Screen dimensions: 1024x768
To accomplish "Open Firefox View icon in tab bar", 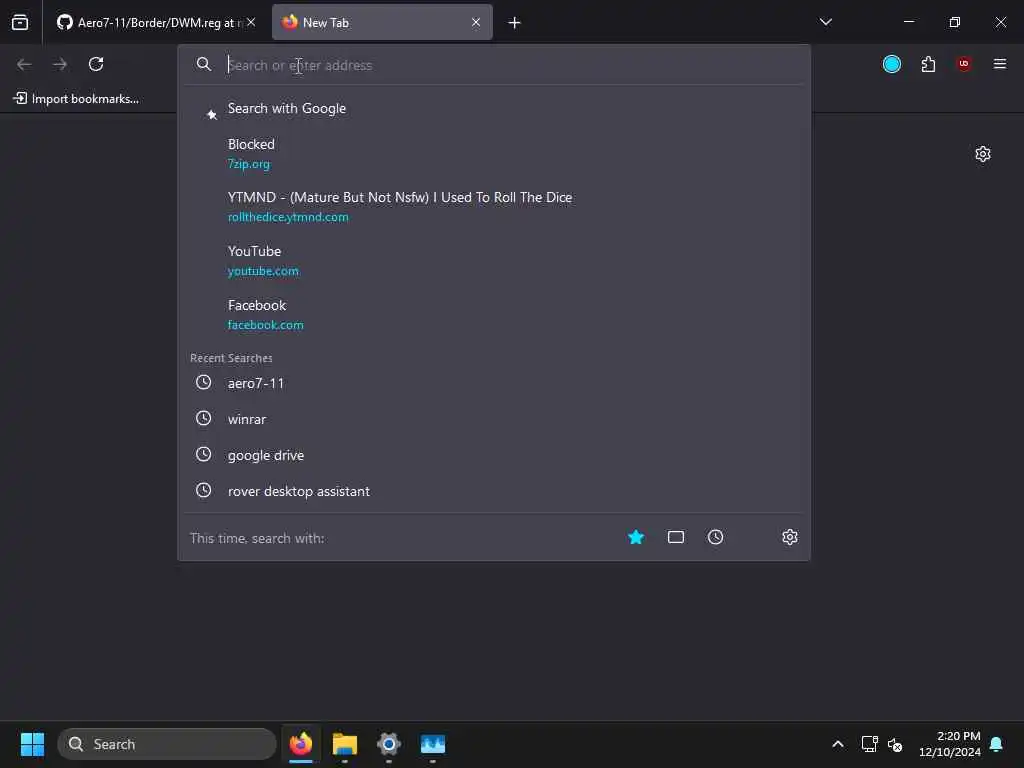I will click(20, 23).
